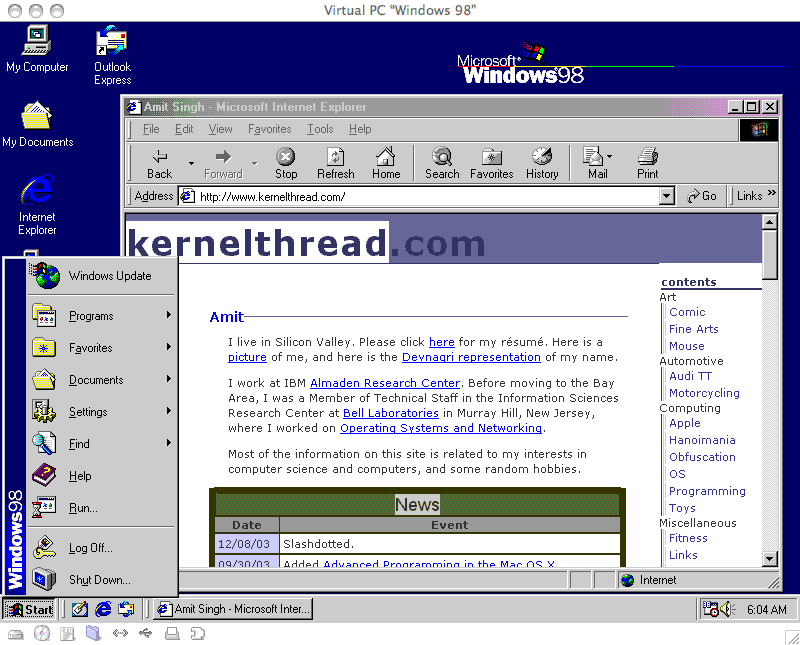Click Virtual PC shared folder status icon

click(93, 633)
